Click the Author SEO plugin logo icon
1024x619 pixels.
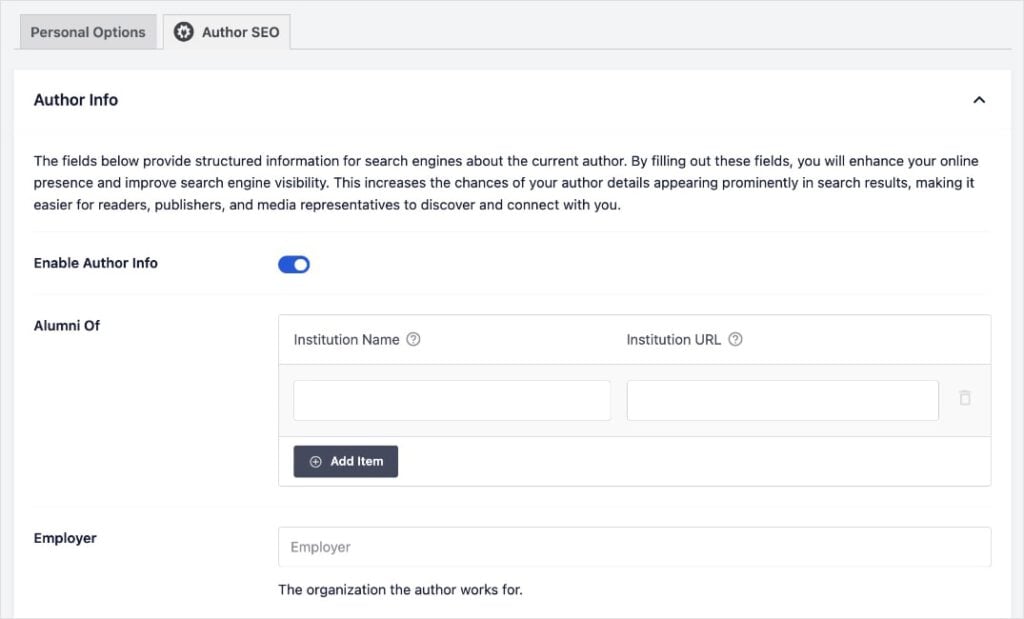click(184, 31)
